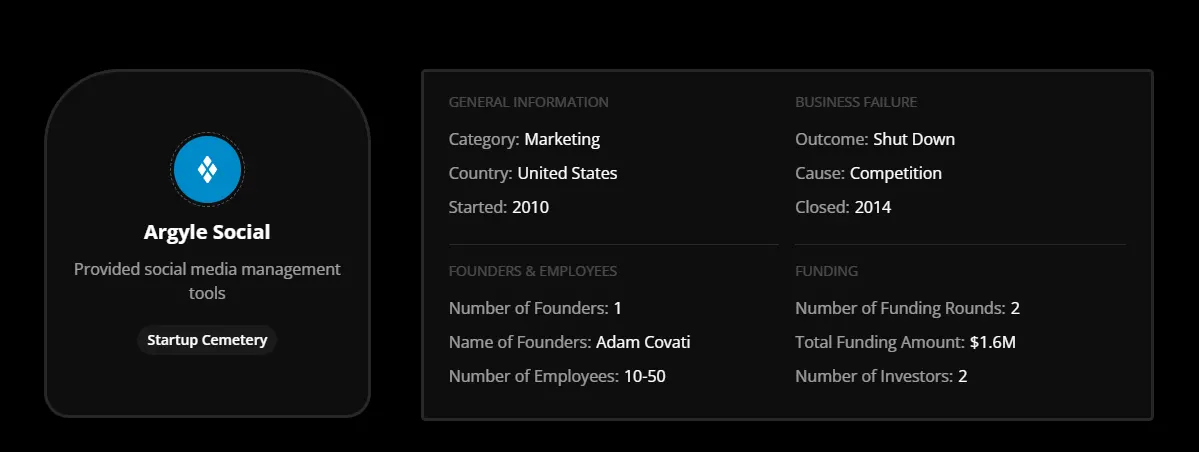Click the Business Failure section header
Screen dimensions: 1199x452
coord(856,102)
